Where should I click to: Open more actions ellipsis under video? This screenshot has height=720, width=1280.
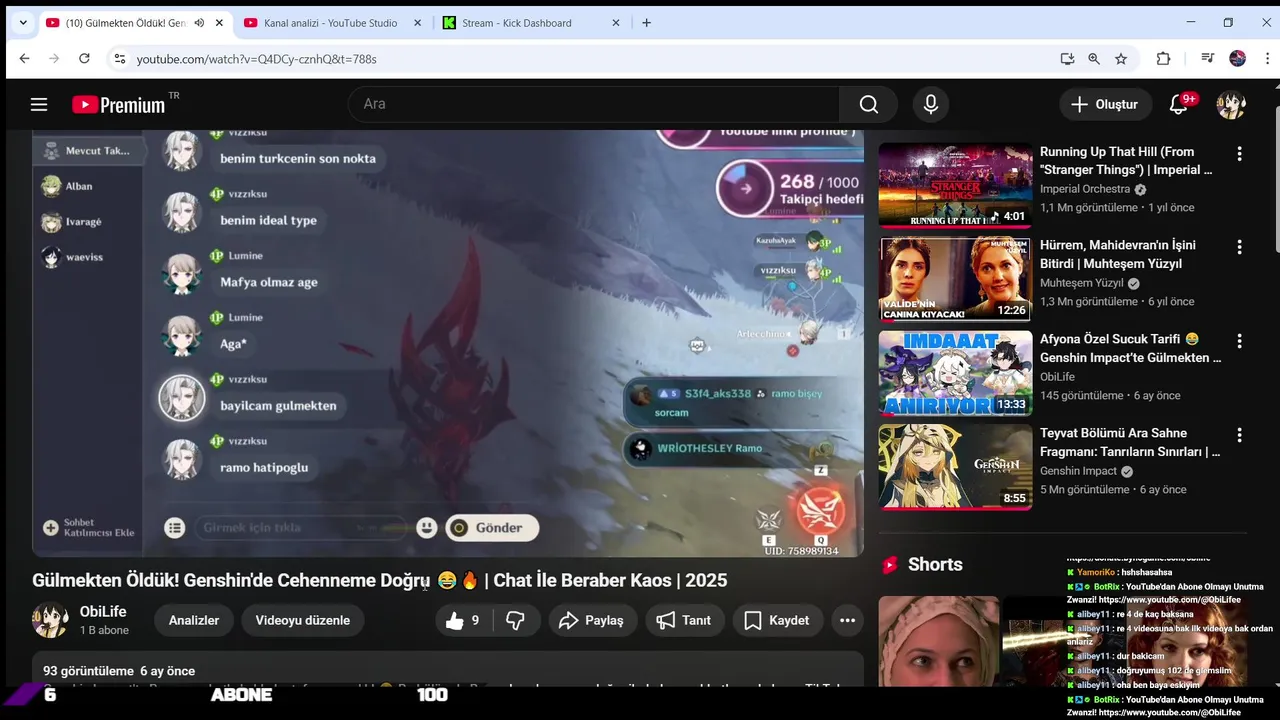847,620
